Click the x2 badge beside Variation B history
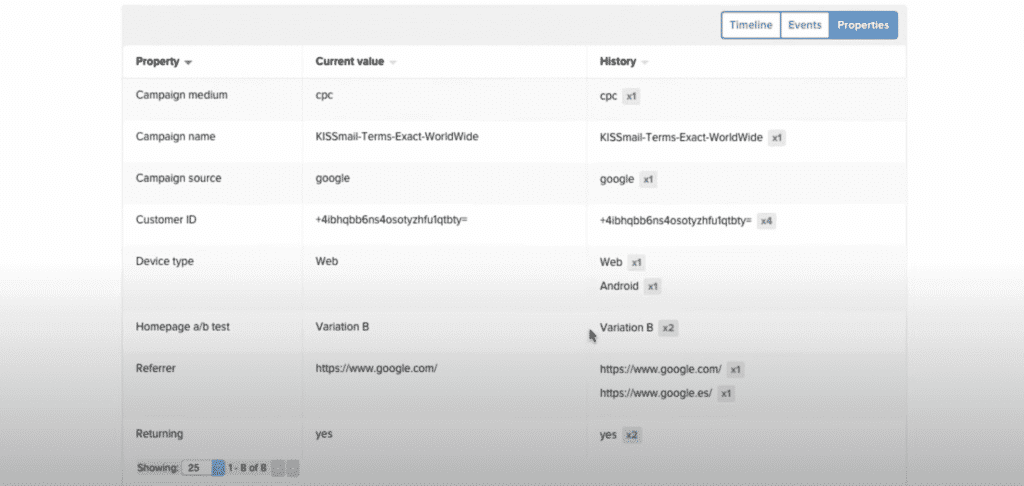The width and height of the screenshot is (1024, 486). coord(670,327)
